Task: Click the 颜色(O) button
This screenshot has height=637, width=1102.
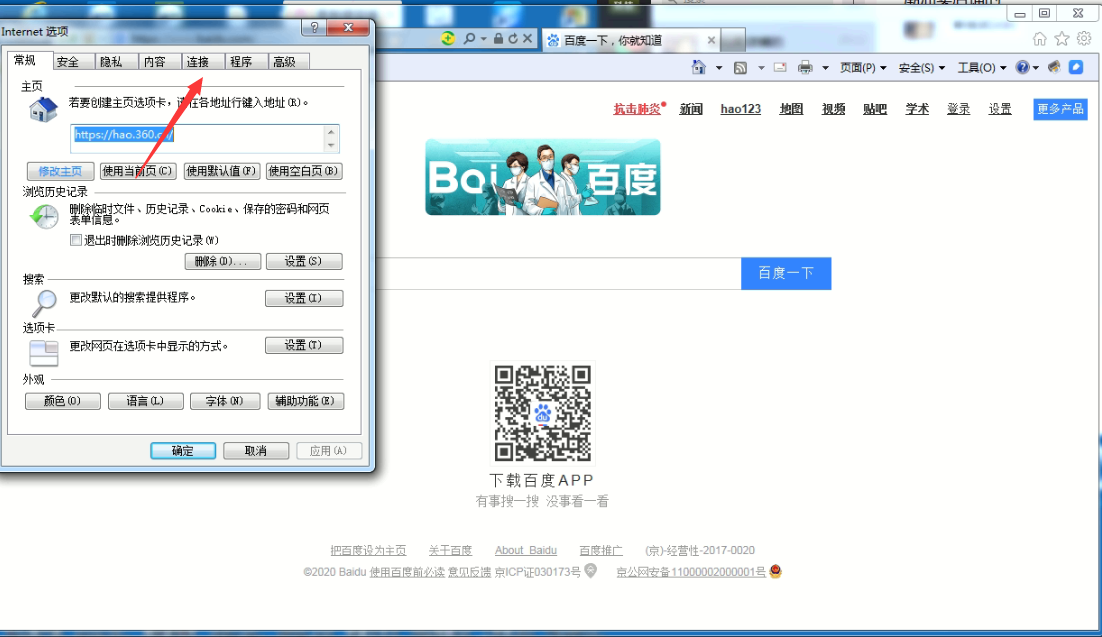Action: (x=63, y=401)
